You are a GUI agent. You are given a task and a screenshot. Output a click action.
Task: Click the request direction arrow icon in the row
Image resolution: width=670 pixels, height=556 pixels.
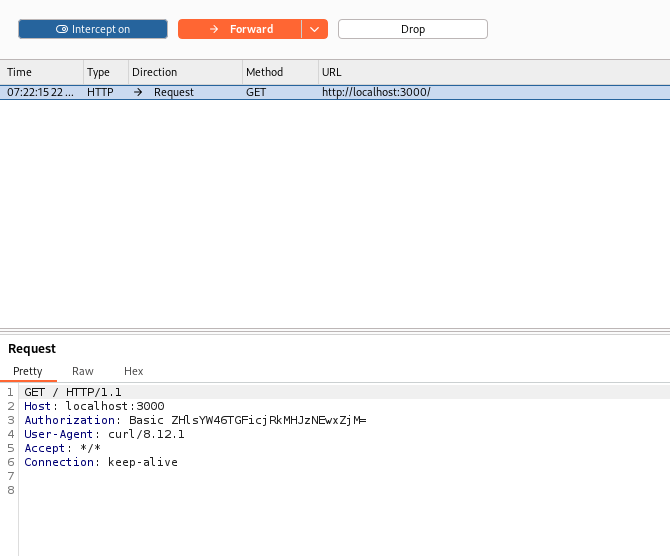[138, 92]
